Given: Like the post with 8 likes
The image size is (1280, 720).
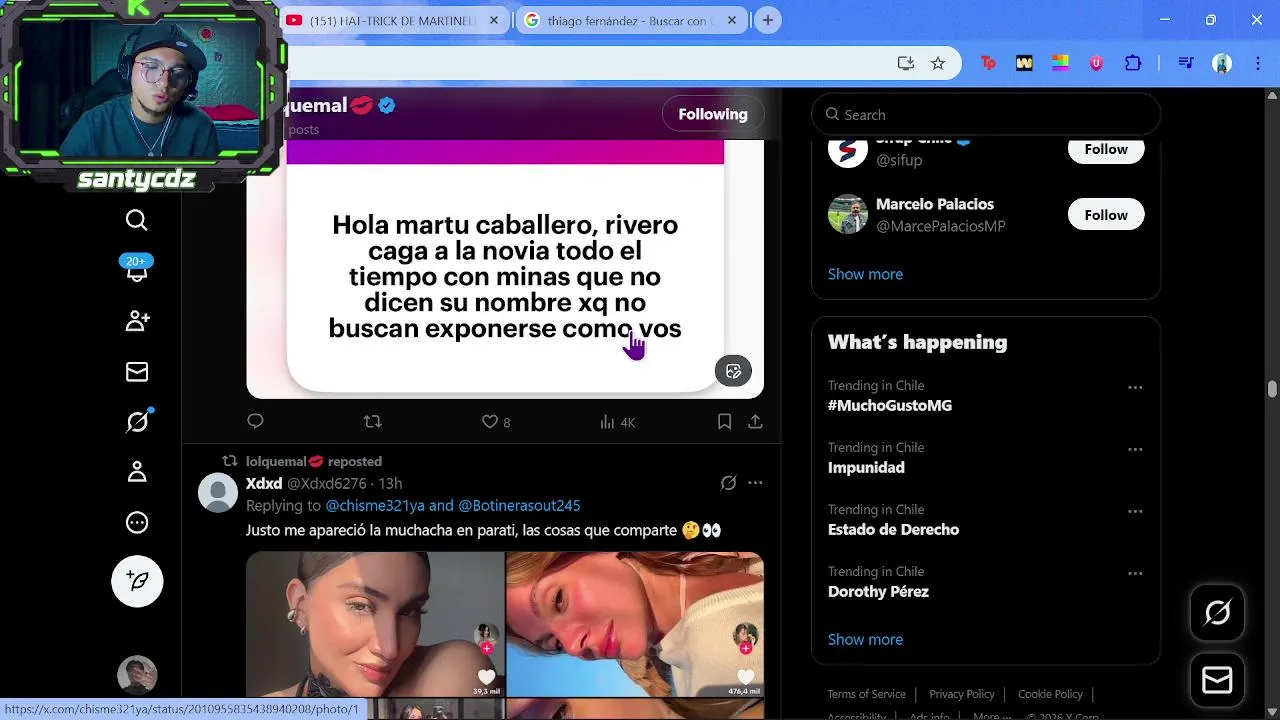Looking at the screenshot, I should point(496,422).
